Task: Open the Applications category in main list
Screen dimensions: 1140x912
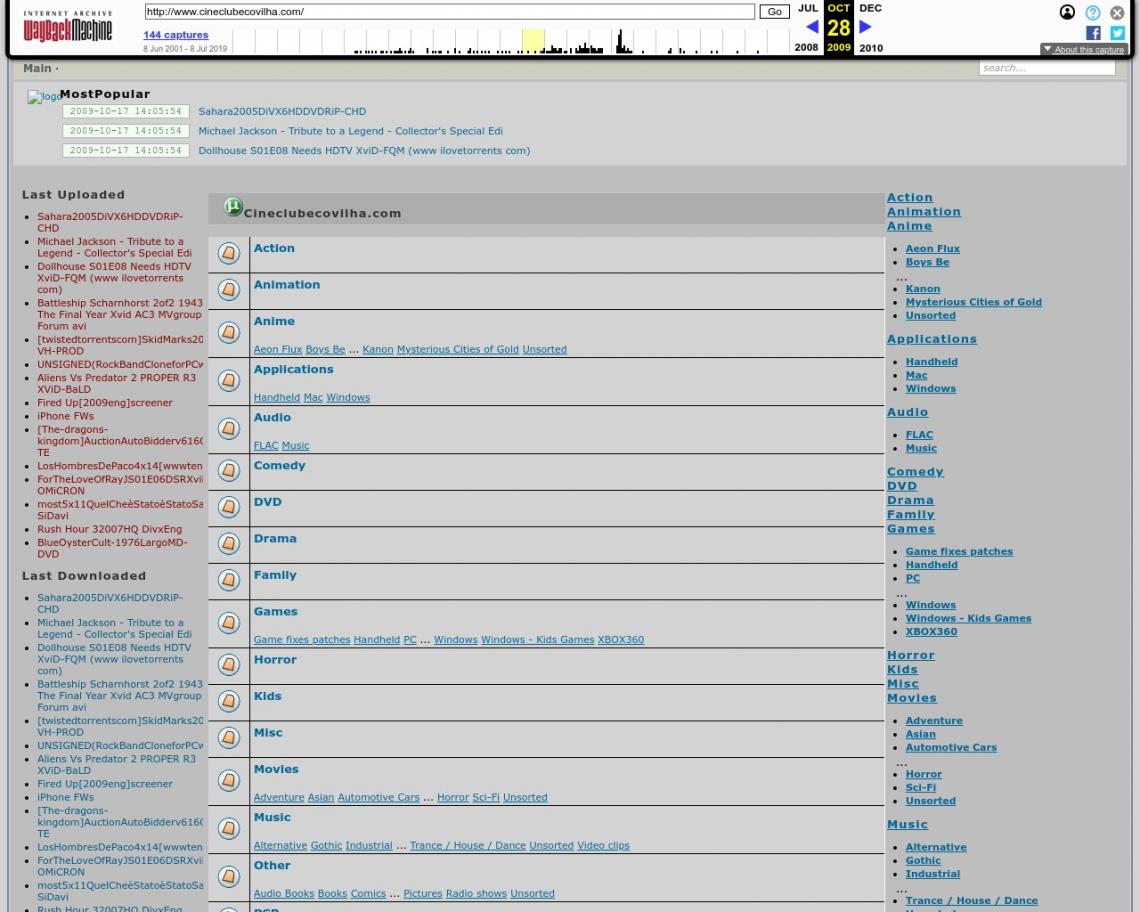Action: click(x=294, y=369)
